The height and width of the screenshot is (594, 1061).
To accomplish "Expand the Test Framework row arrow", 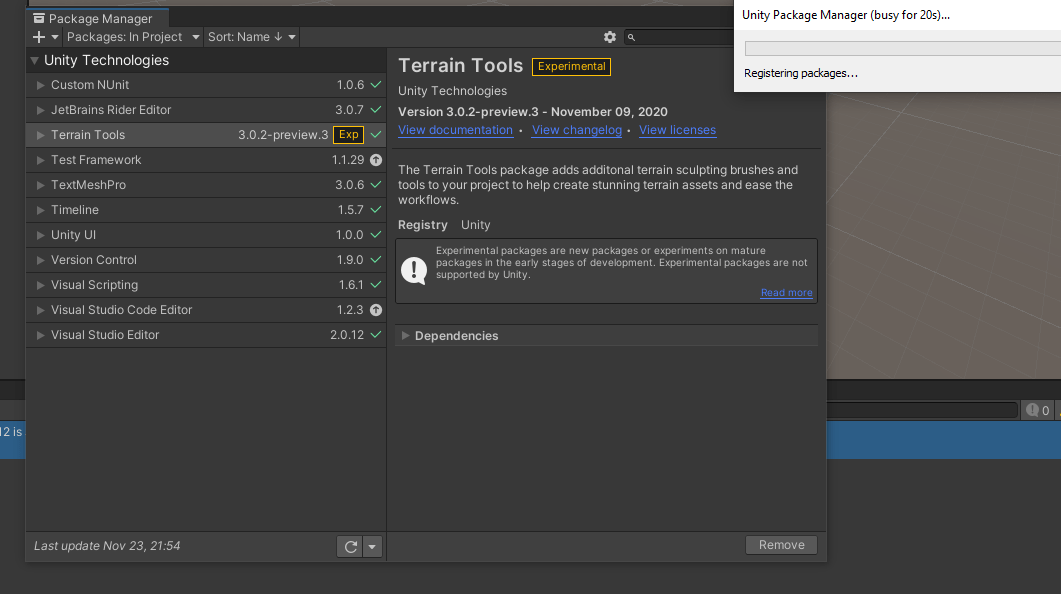I will click(x=41, y=160).
